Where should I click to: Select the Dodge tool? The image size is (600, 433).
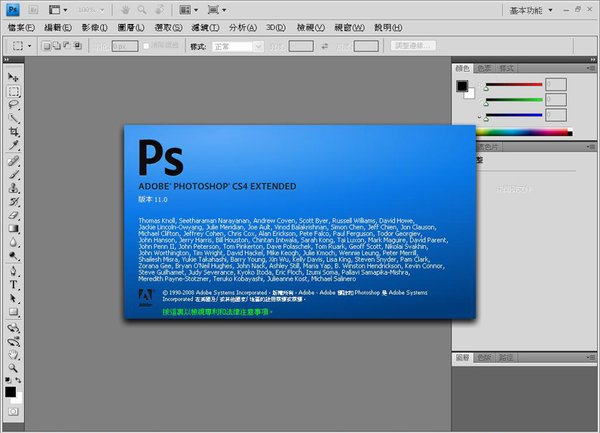point(13,256)
